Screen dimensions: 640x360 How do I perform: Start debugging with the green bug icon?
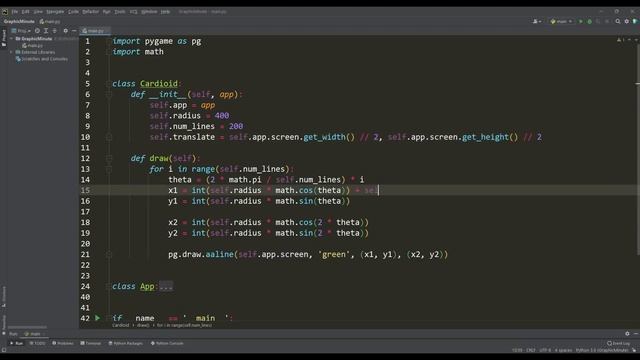tap(589, 21)
